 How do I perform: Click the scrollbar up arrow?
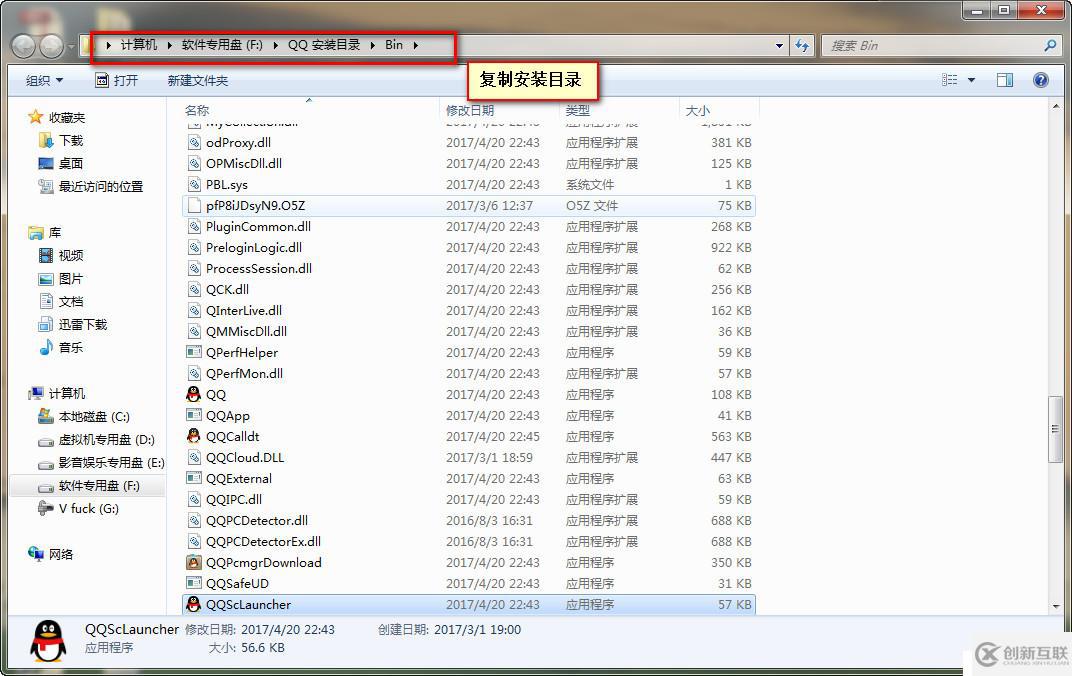coord(1056,107)
